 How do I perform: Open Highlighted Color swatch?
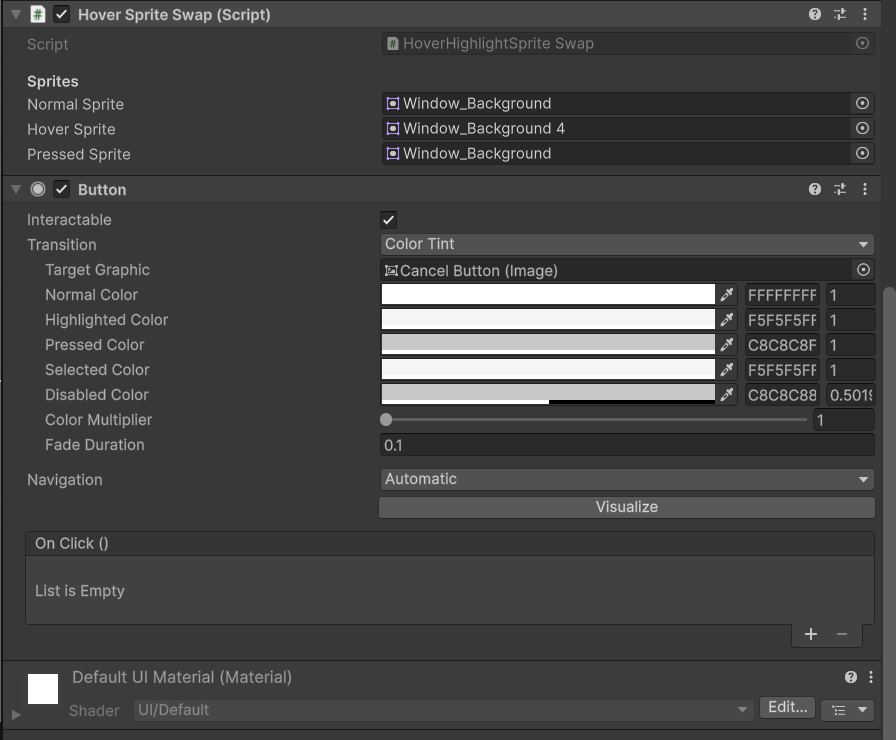[548, 320]
